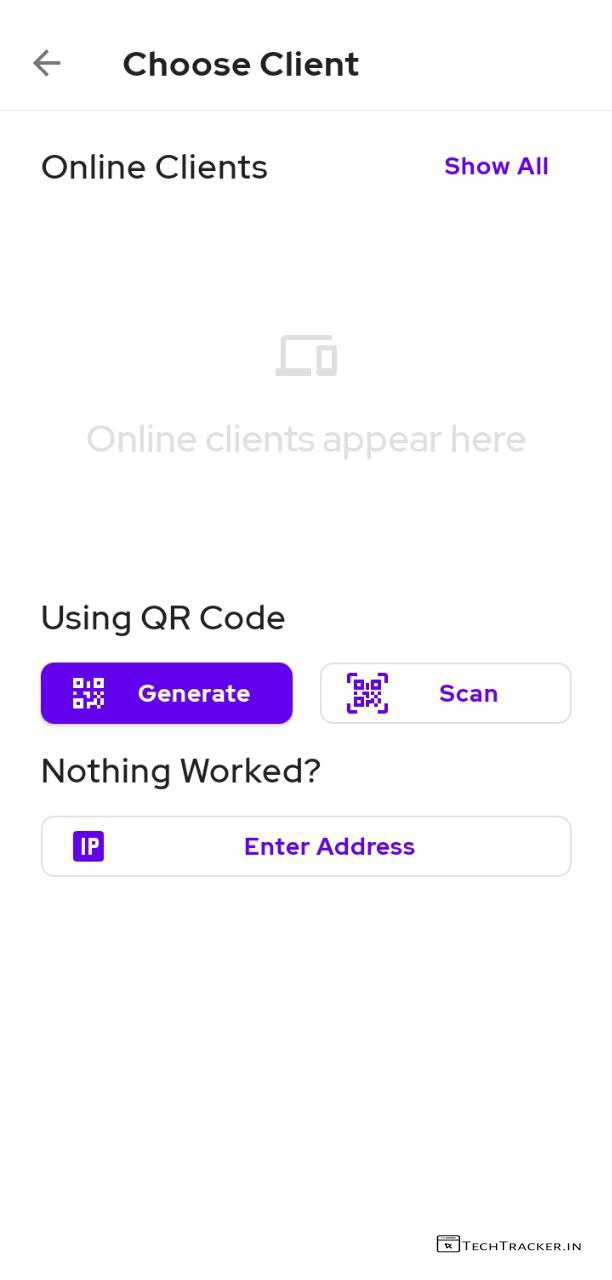Select the Enter Address text label
612x1280 pixels.
pyautogui.click(x=329, y=846)
